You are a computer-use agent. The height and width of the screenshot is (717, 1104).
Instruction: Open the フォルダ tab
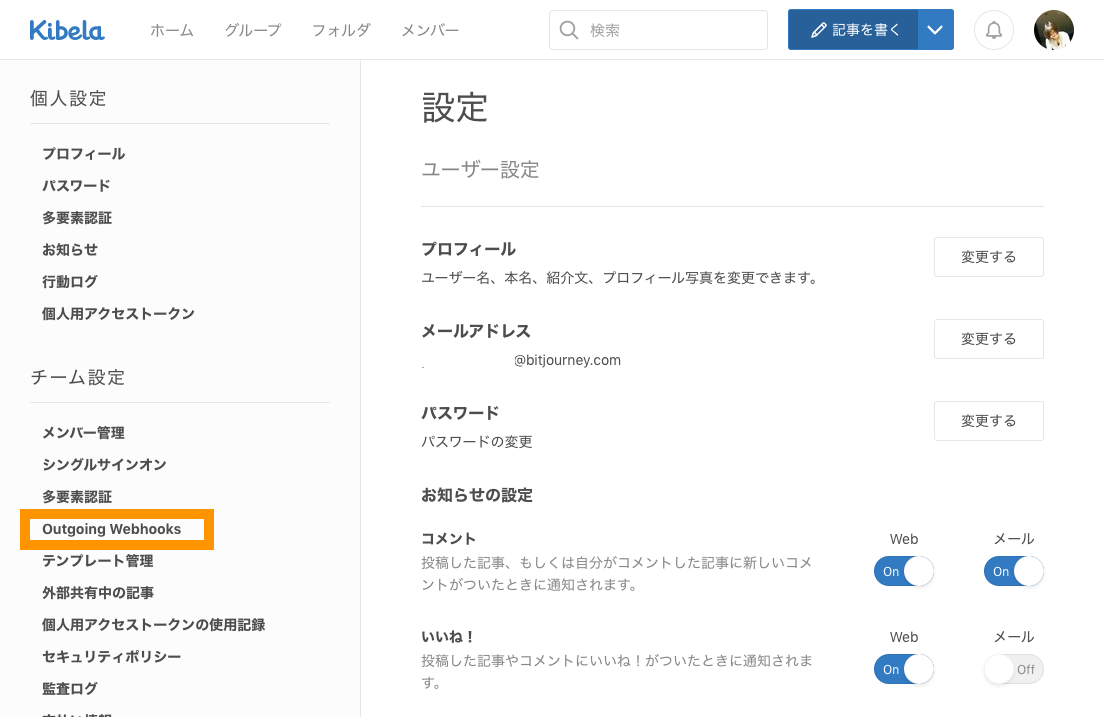(341, 30)
